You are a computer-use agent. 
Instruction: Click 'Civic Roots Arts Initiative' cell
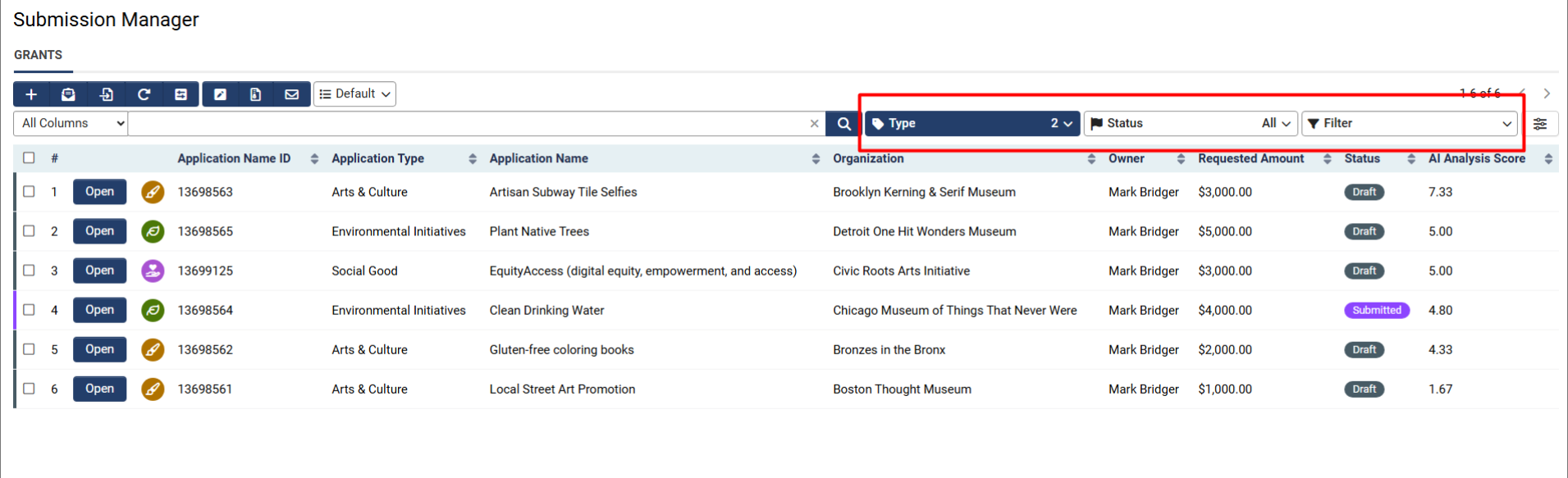901,271
